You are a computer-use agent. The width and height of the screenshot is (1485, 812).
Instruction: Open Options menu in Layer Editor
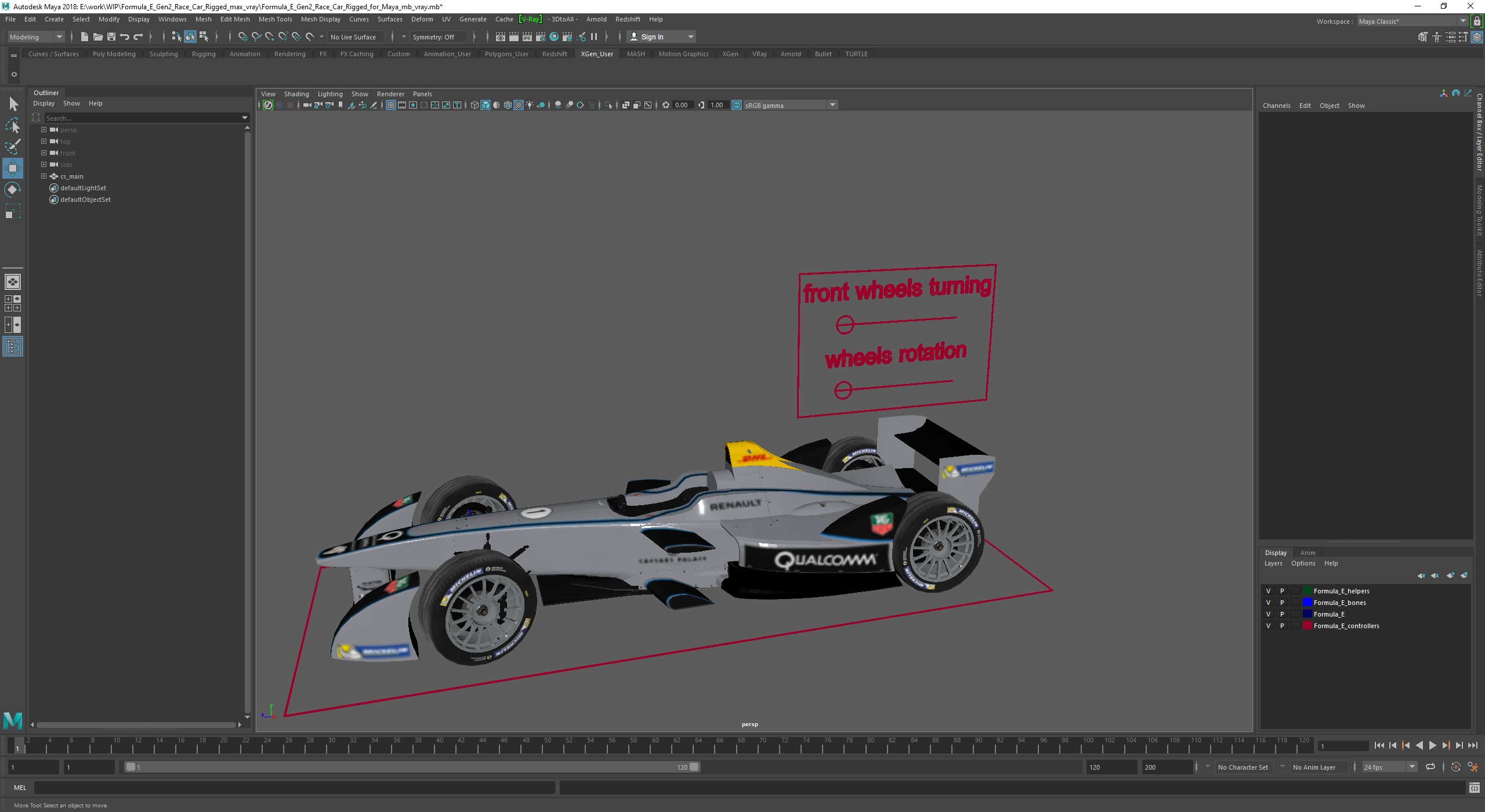pyautogui.click(x=1303, y=563)
